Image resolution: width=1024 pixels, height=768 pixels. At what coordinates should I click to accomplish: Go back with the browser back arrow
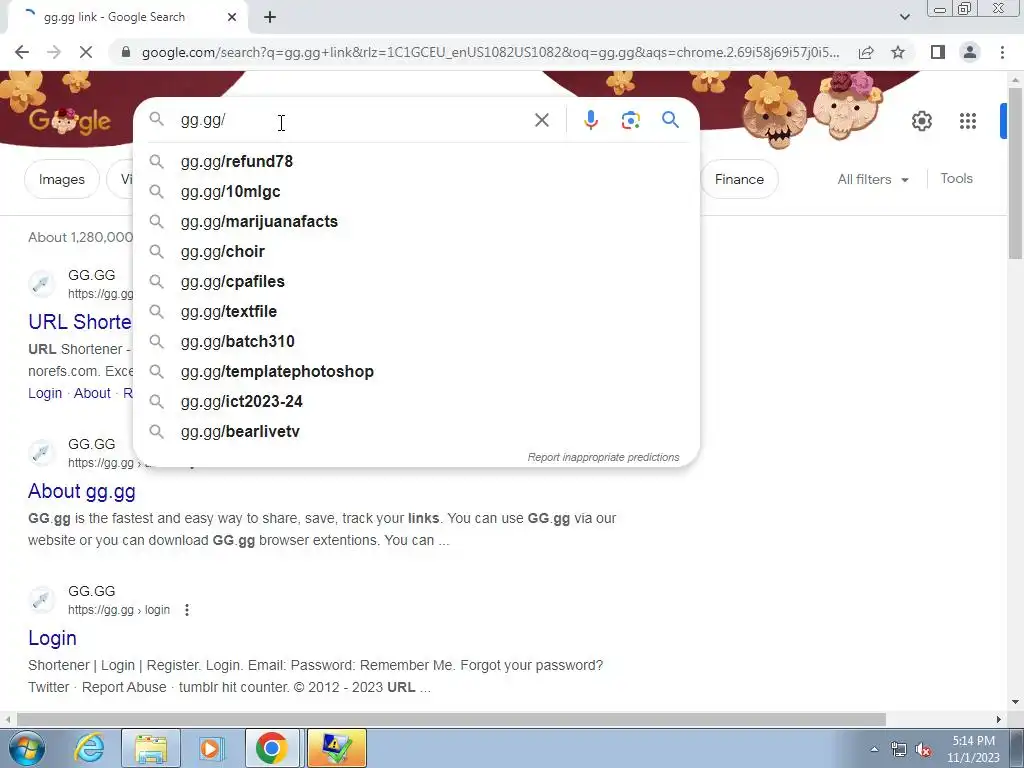pos(22,52)
